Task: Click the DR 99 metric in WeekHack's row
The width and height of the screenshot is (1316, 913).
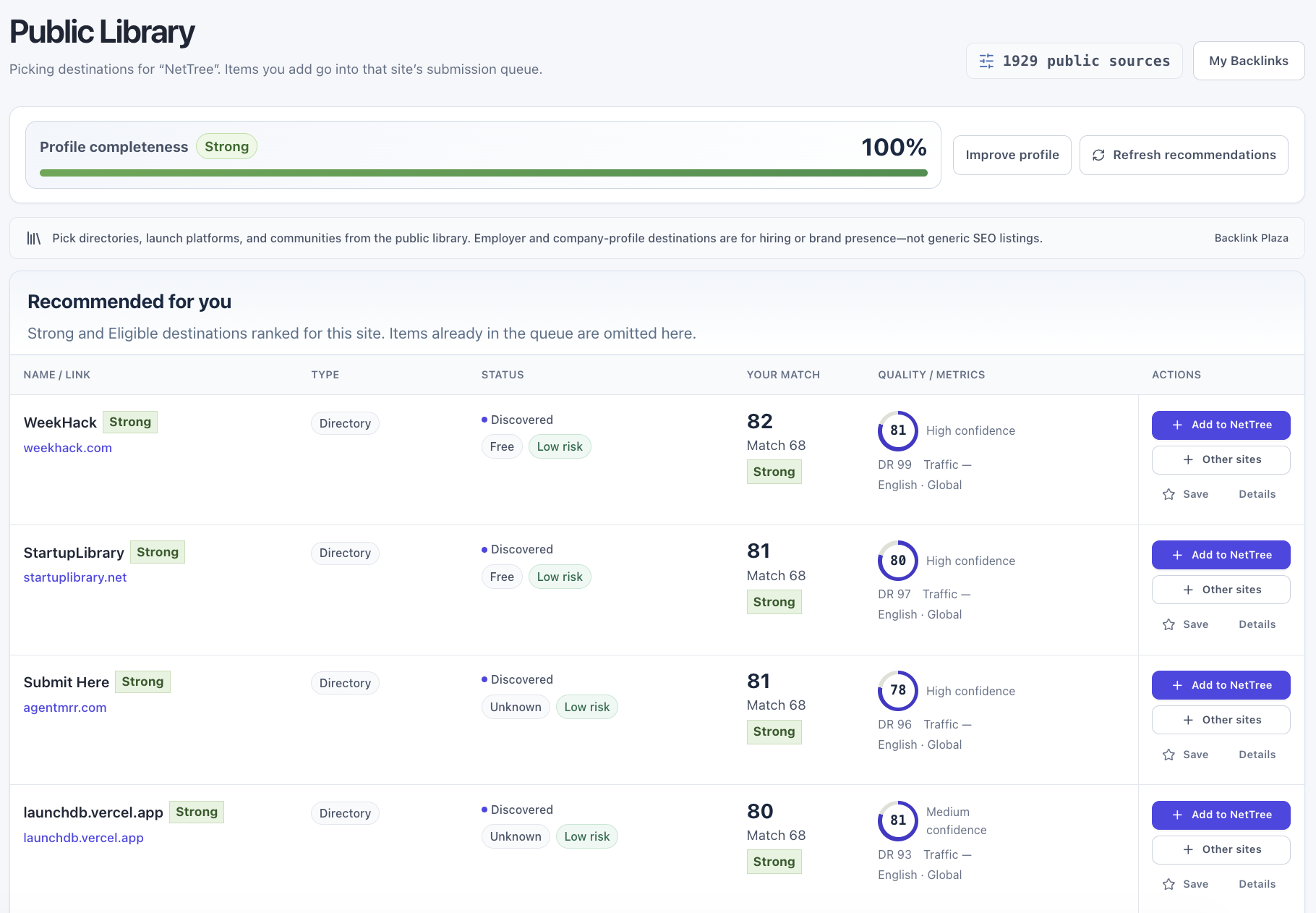Action: (894, 464)
